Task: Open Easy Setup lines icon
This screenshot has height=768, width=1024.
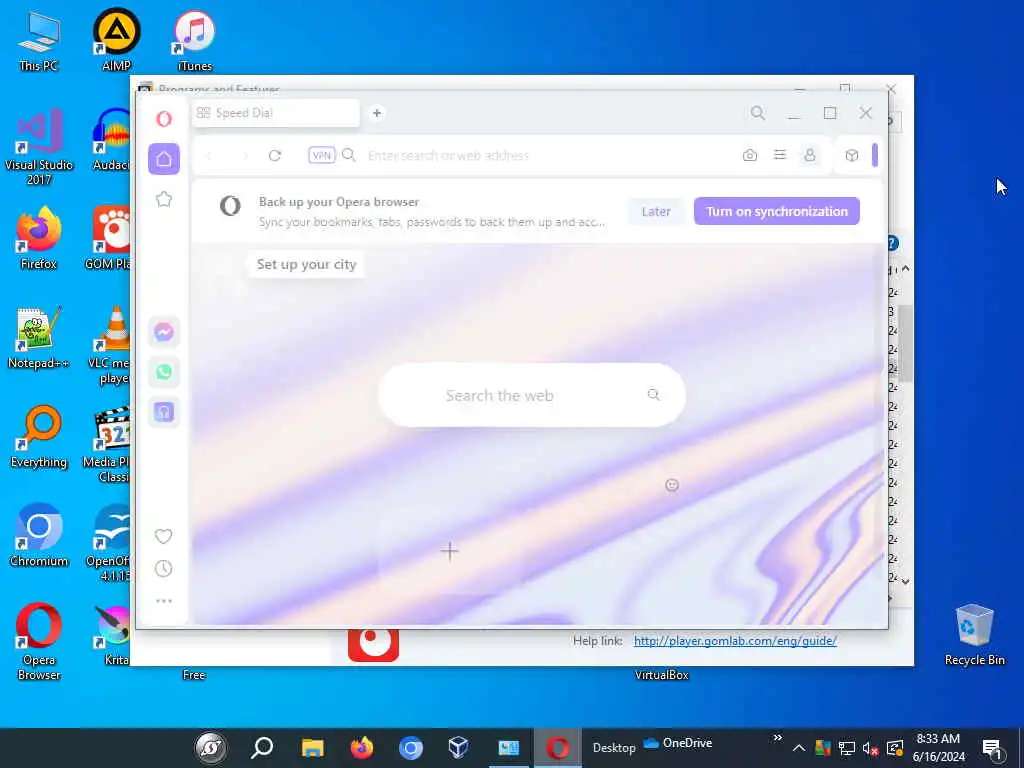Action: pos(780,155)
